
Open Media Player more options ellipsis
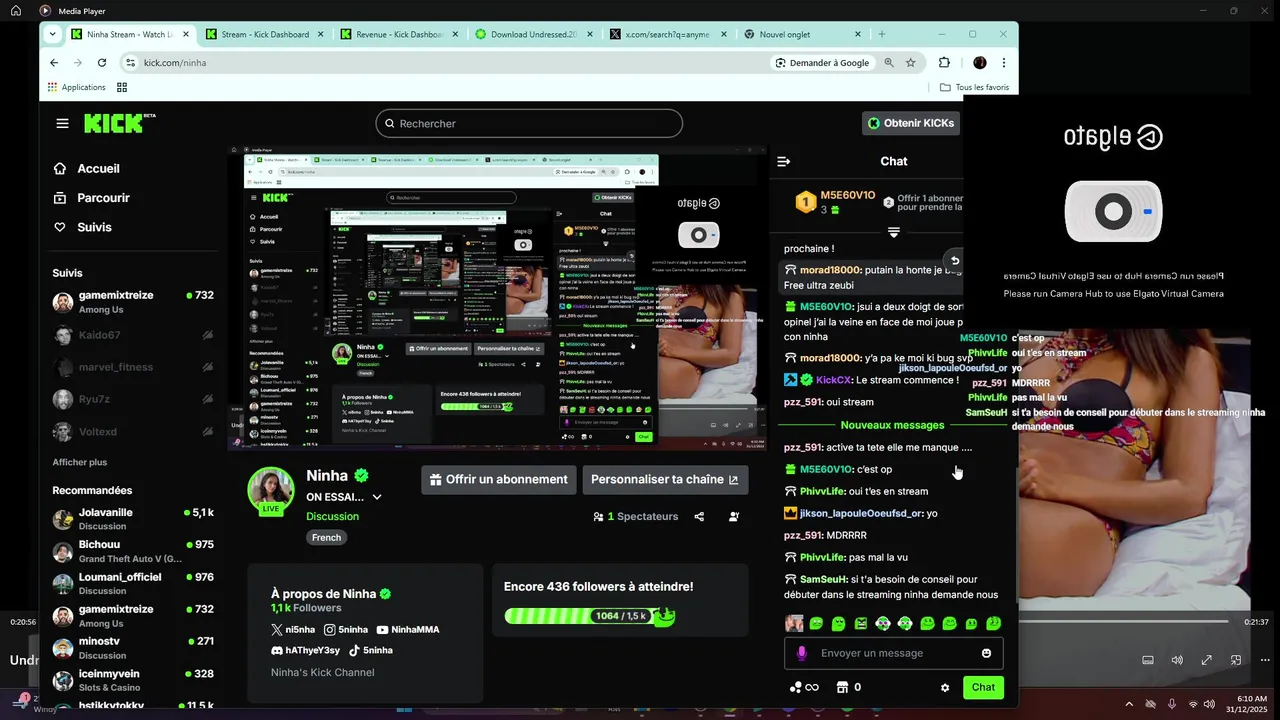click(x=1265, y=660)
